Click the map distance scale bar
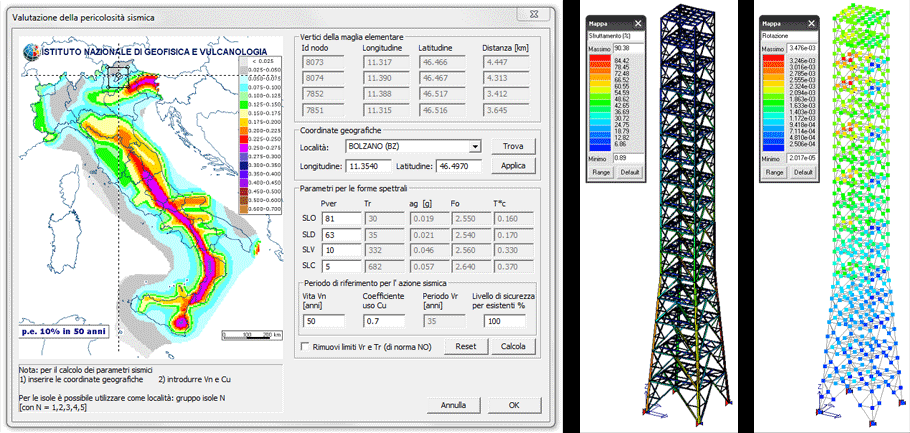 point(252,335)
